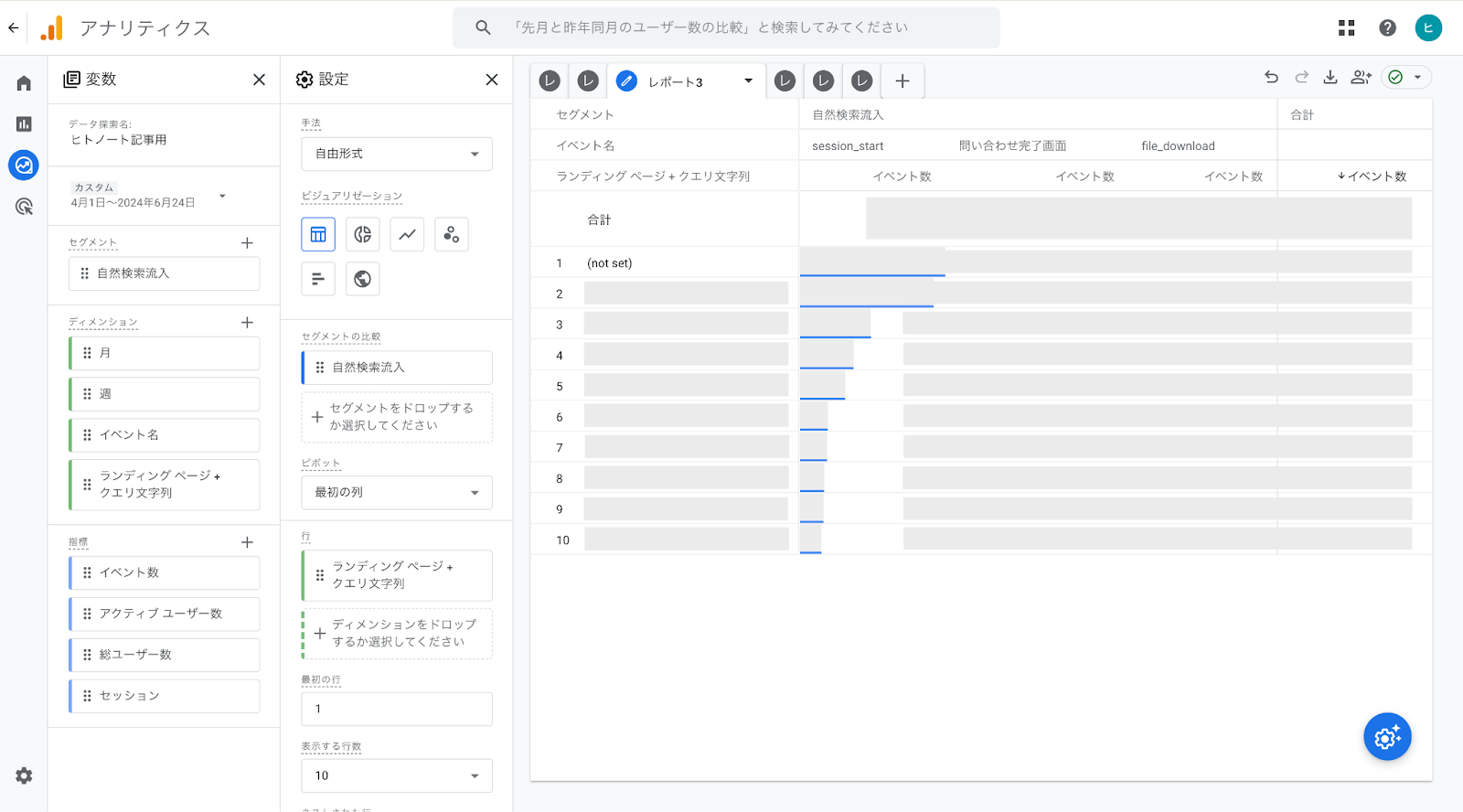
Task: Open Reports from the sidebar bar-chart icon
Action: [24, 123]
